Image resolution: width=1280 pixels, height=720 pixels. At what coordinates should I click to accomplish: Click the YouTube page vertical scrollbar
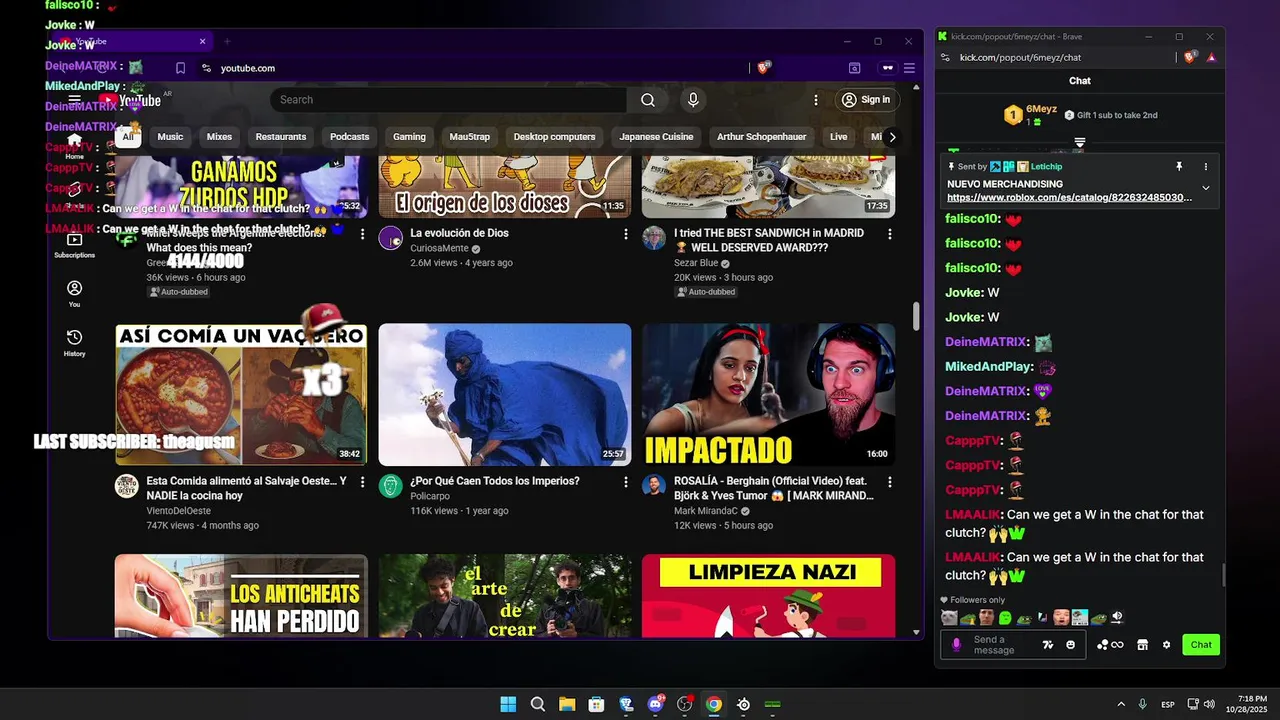pos(916,316)
